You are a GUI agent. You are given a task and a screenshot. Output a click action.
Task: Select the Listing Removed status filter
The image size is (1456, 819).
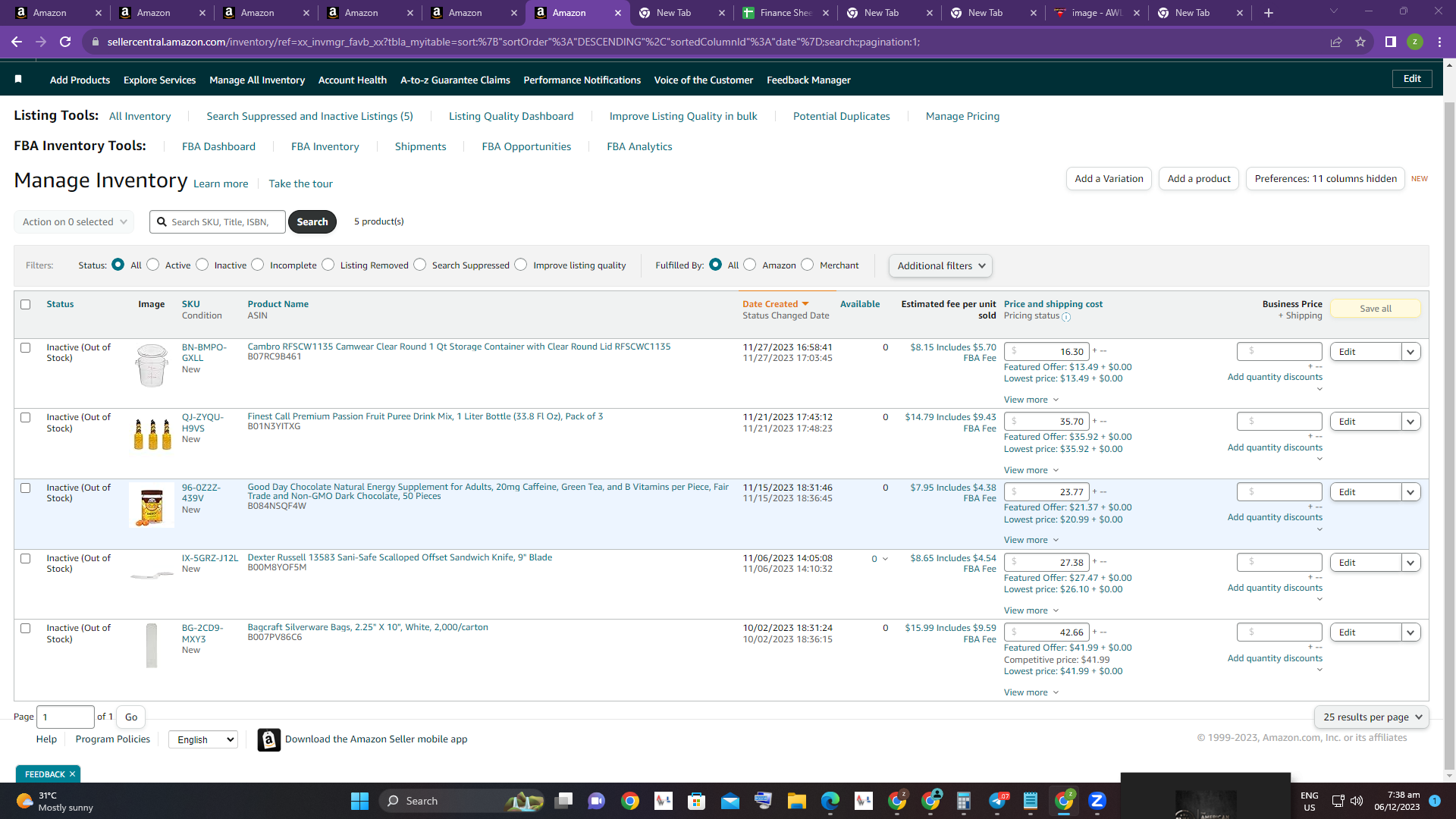point(328,265)
